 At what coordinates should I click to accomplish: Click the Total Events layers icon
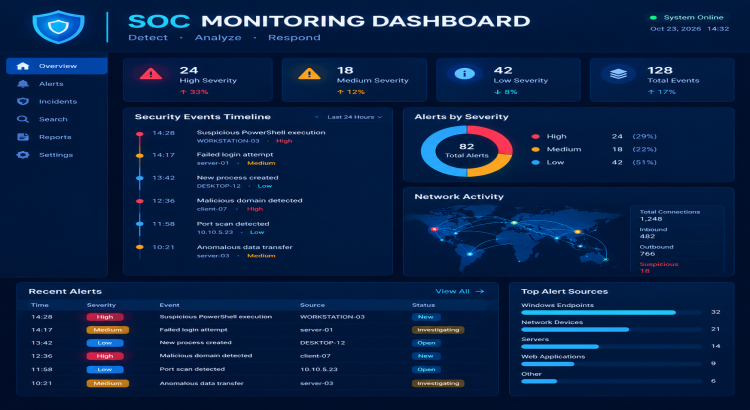point(618,74)
